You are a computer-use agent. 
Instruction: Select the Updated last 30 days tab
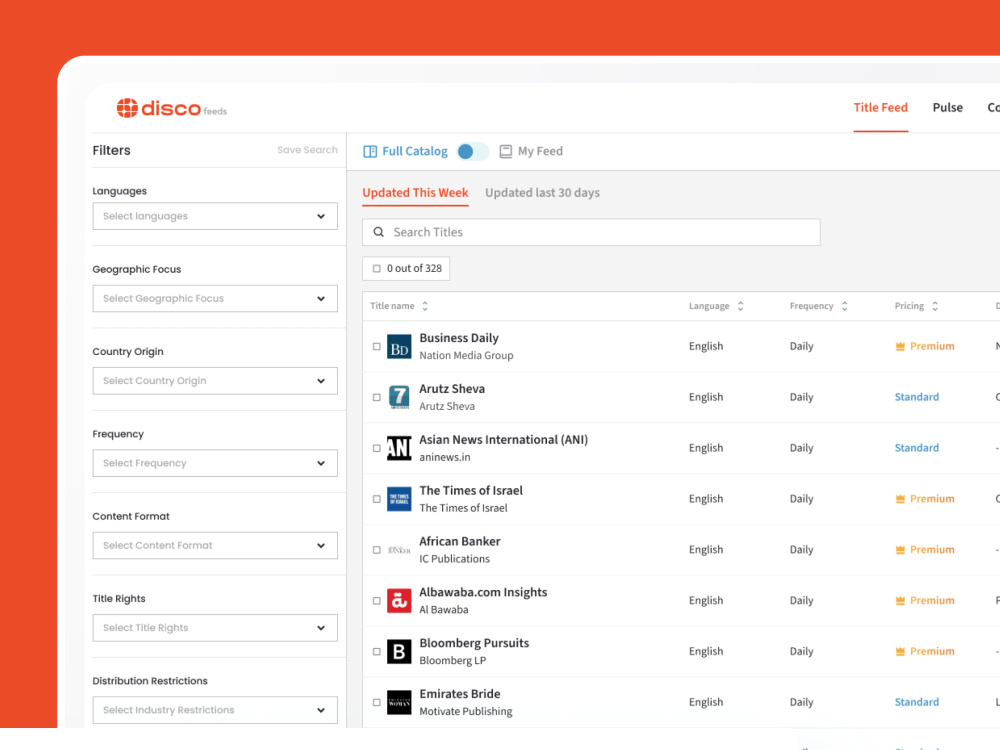[543, 193]
